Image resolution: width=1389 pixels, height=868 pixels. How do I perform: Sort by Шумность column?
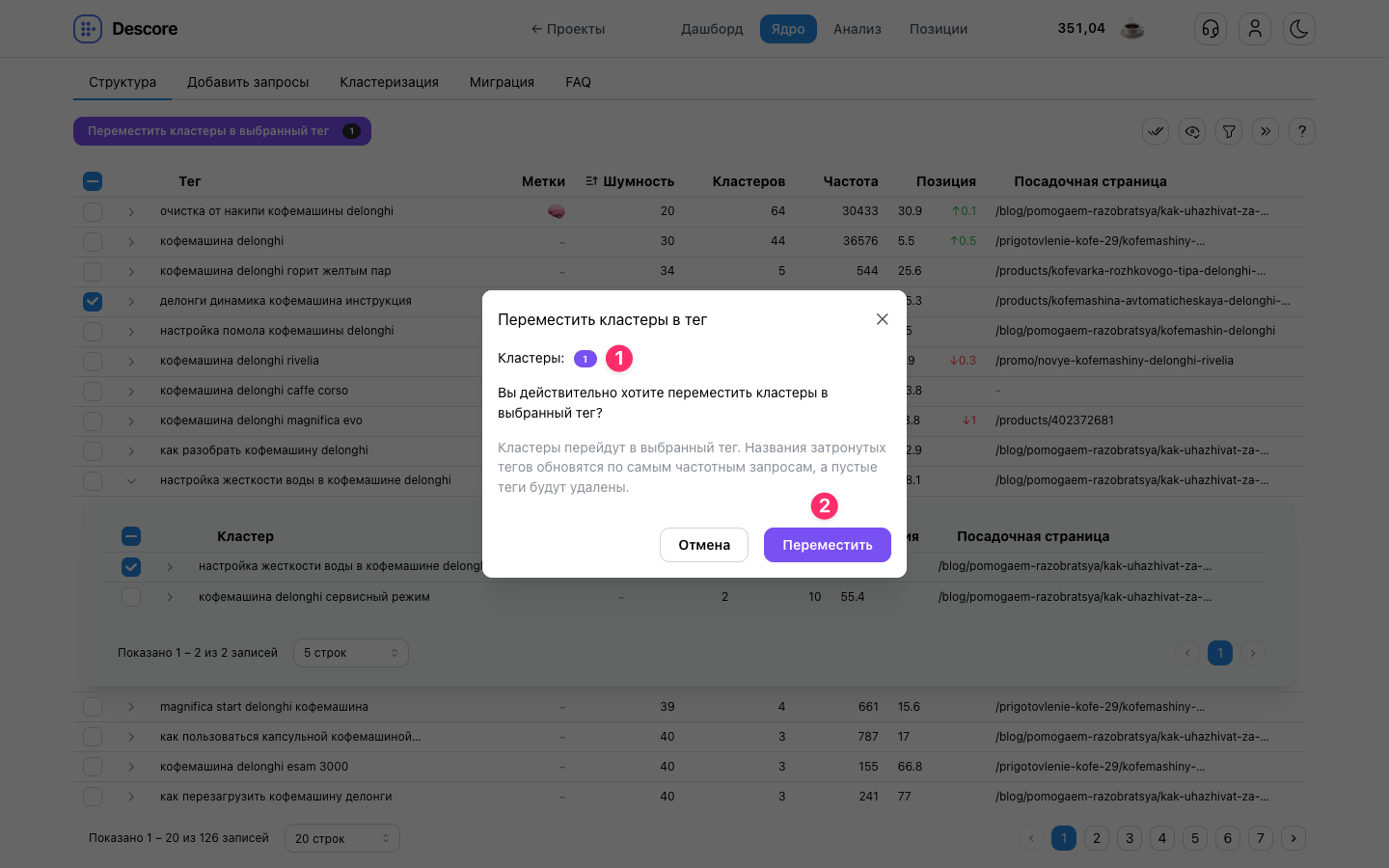click(630, 181)
